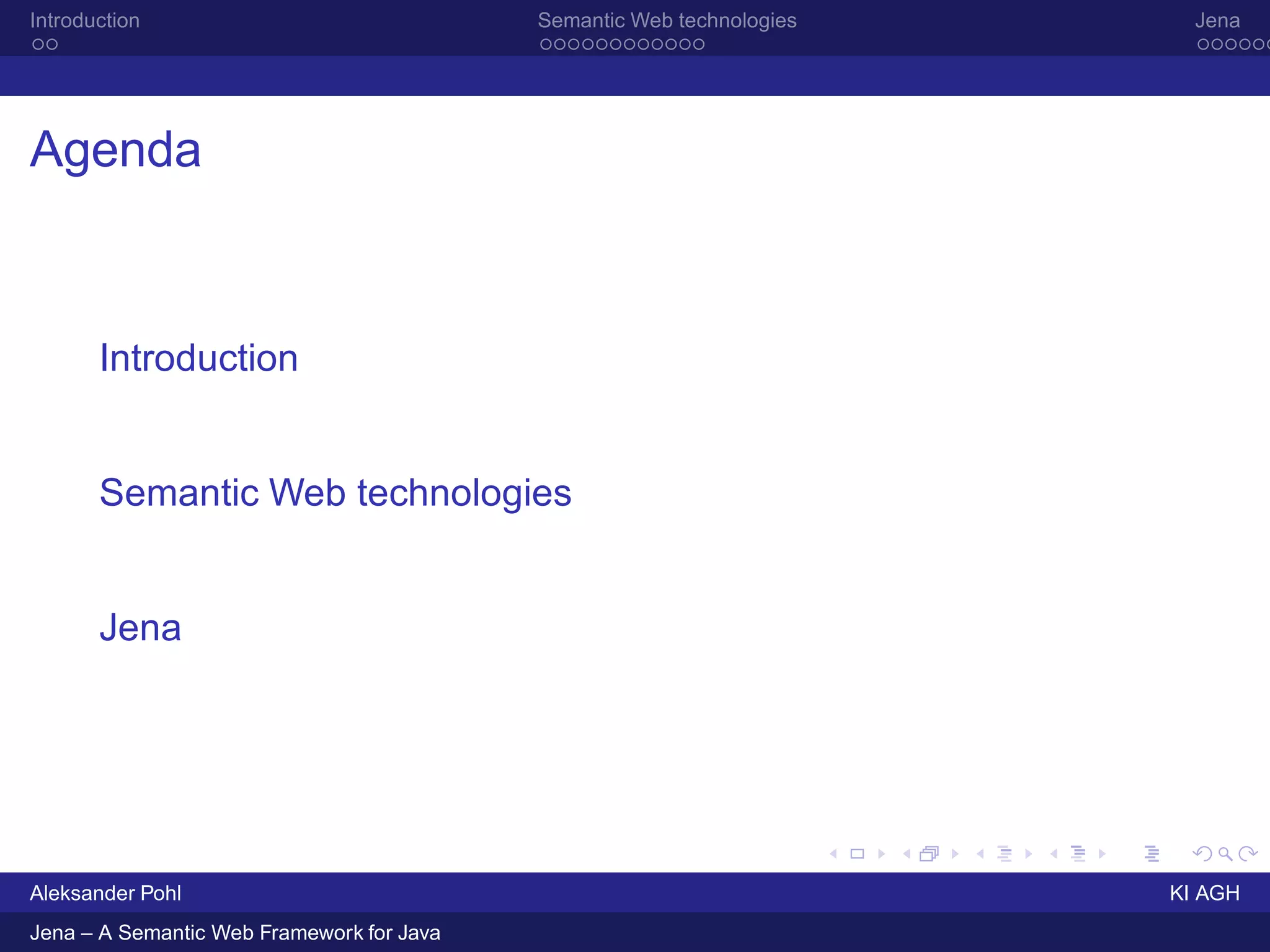The width and height of the screenshot is (1270, 952).
Task: Click Introduction entry in the agenda
Action: 199,358
